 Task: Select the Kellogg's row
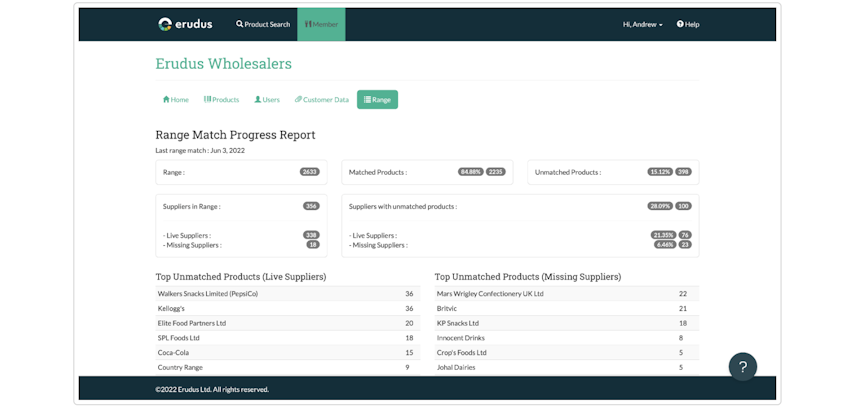pos(288,309)
